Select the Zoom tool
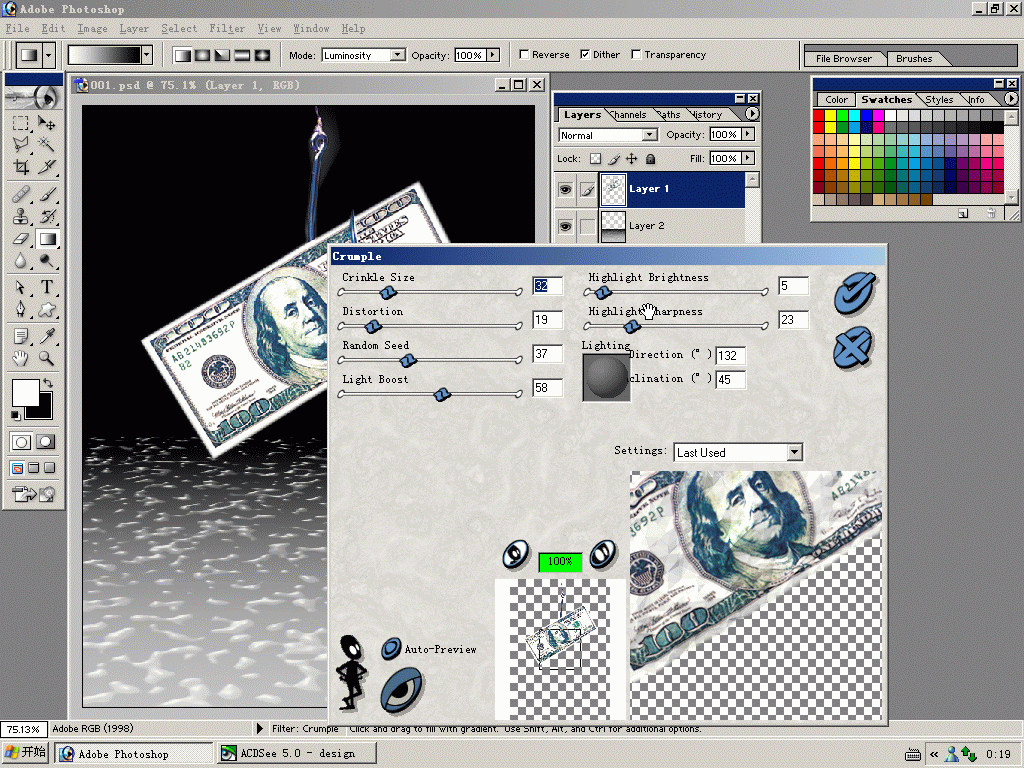This screenshot has height=768, width=1024. tap(46, 358)
